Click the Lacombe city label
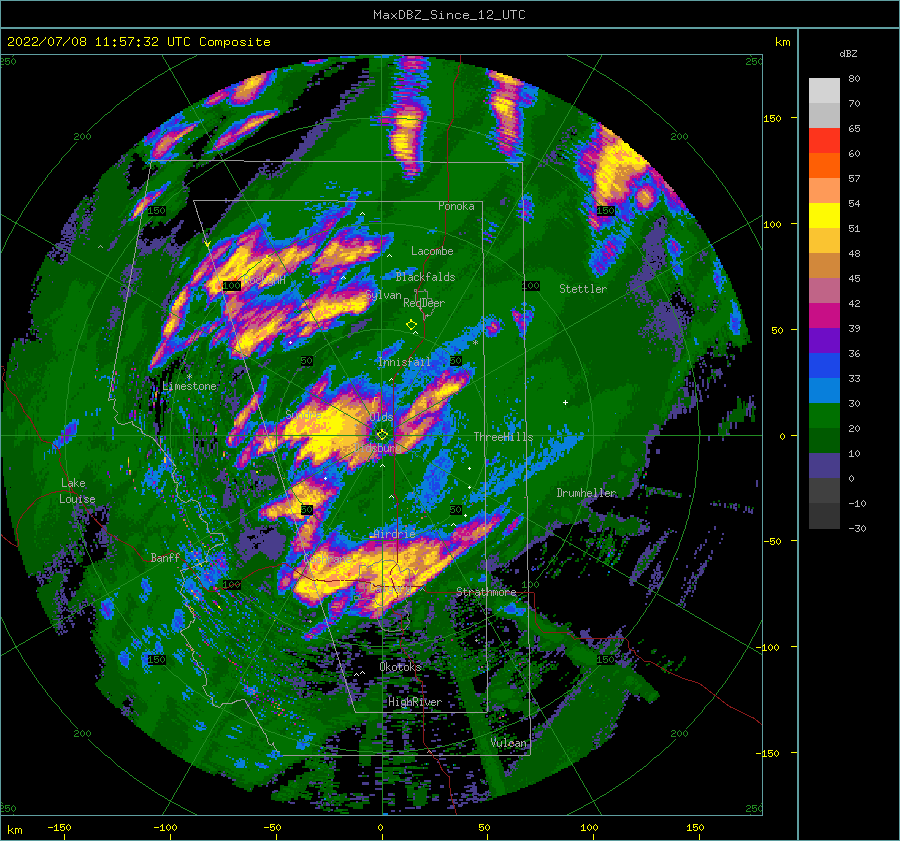 (x=432, y=251)
